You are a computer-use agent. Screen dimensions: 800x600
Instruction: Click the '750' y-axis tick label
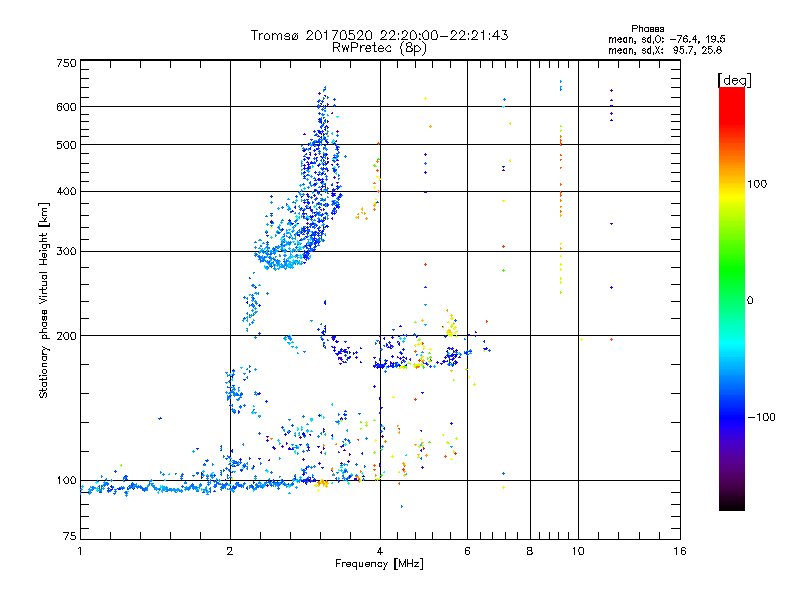click(66, 63)
